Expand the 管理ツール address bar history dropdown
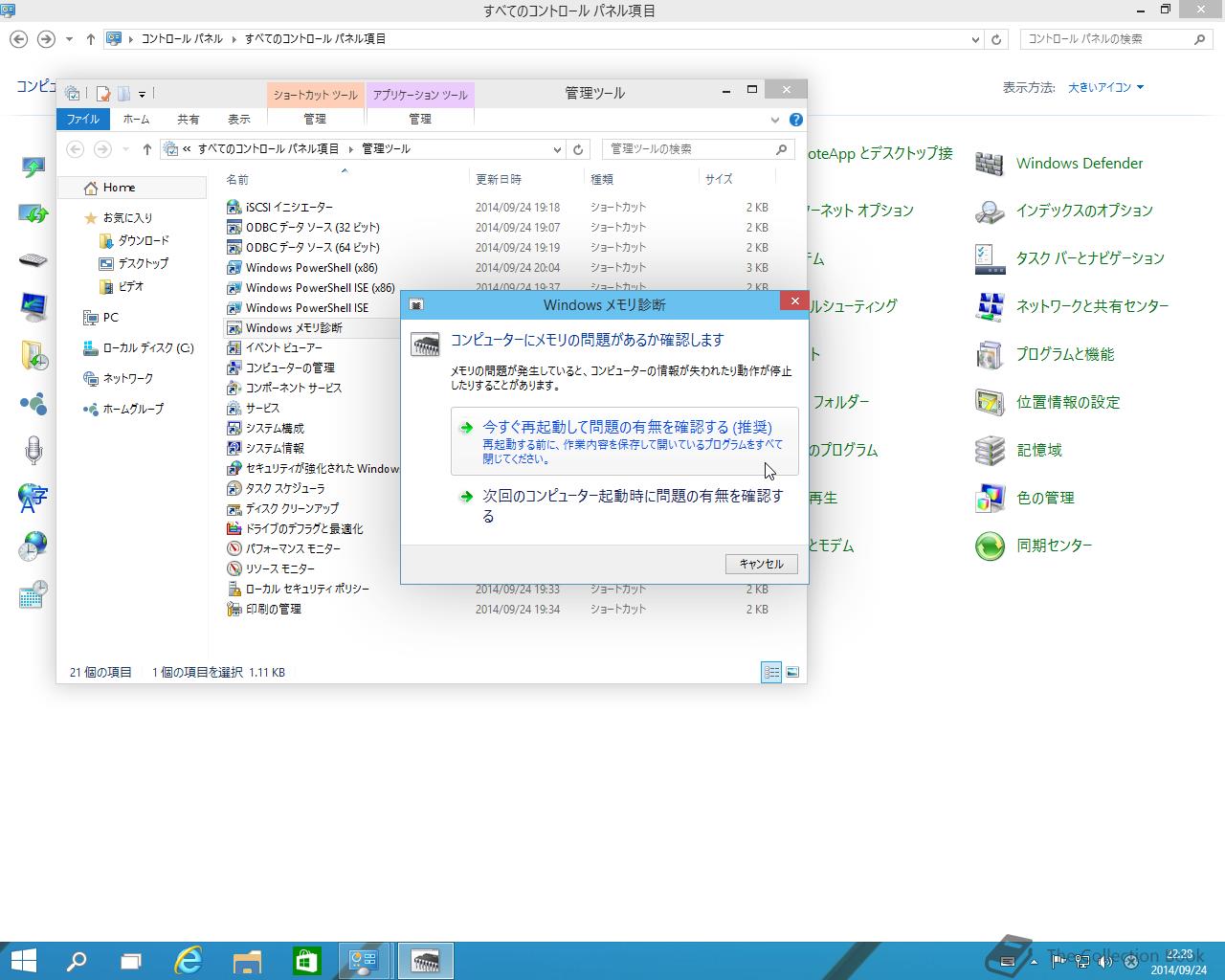The width and height of the screenshot is (1225, 980). tap(557, 149)
